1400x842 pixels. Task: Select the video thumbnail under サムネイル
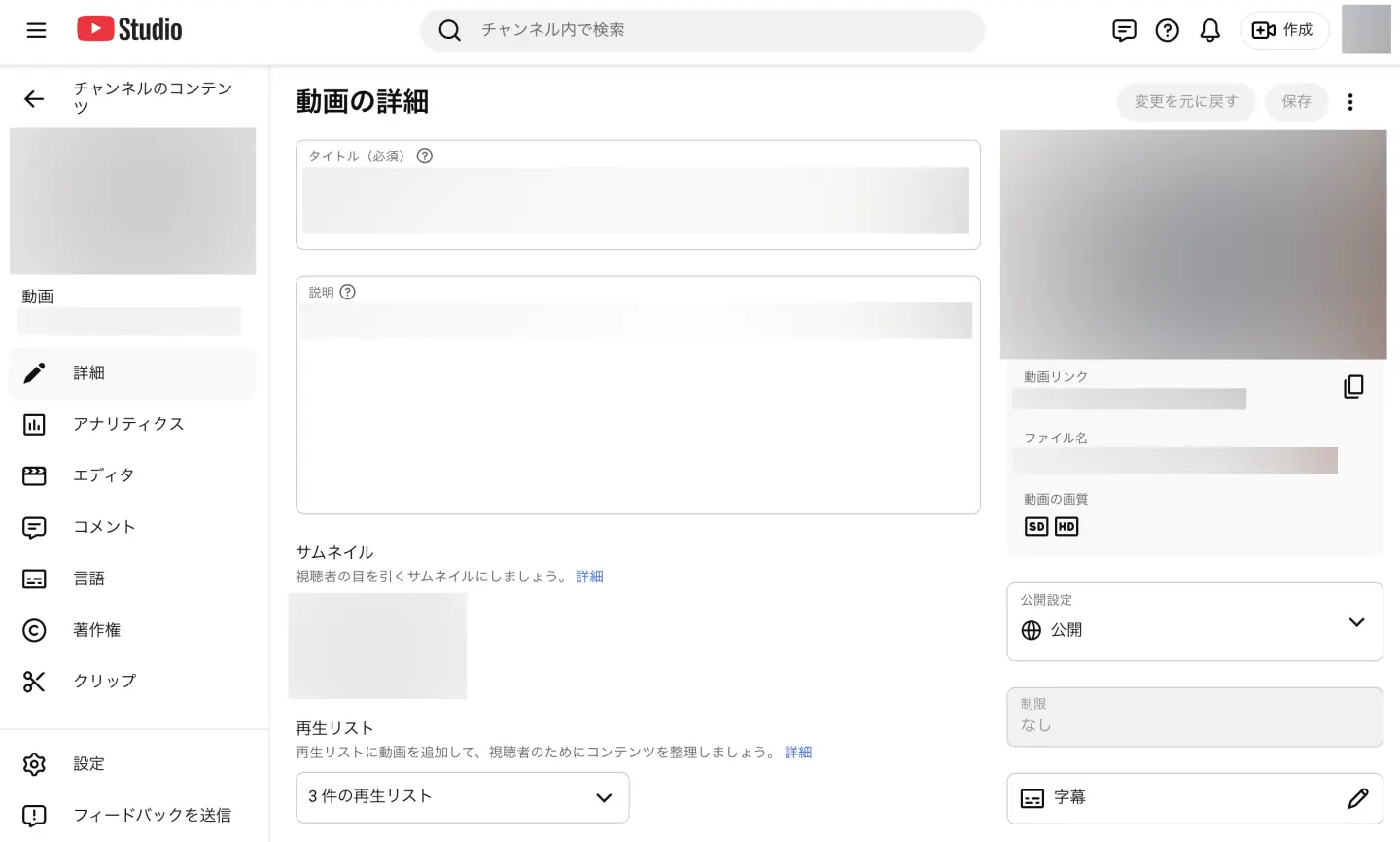pos(377,646)
